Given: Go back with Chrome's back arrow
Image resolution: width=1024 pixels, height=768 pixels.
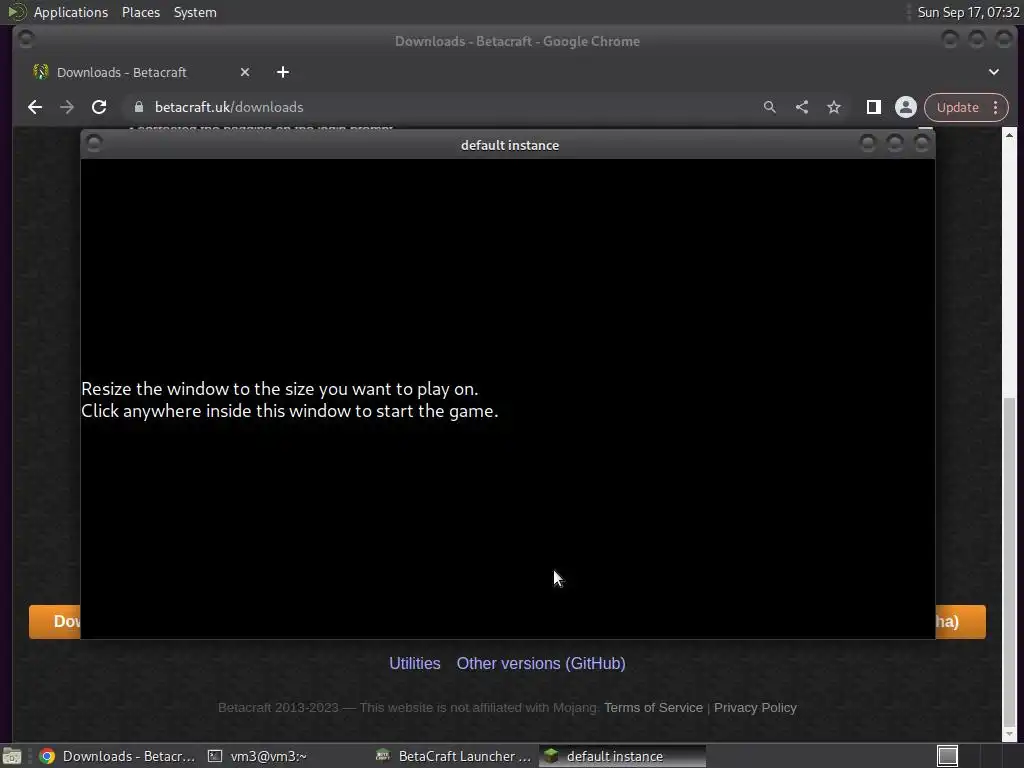Looking at the screenshot, I should (35, 107).
